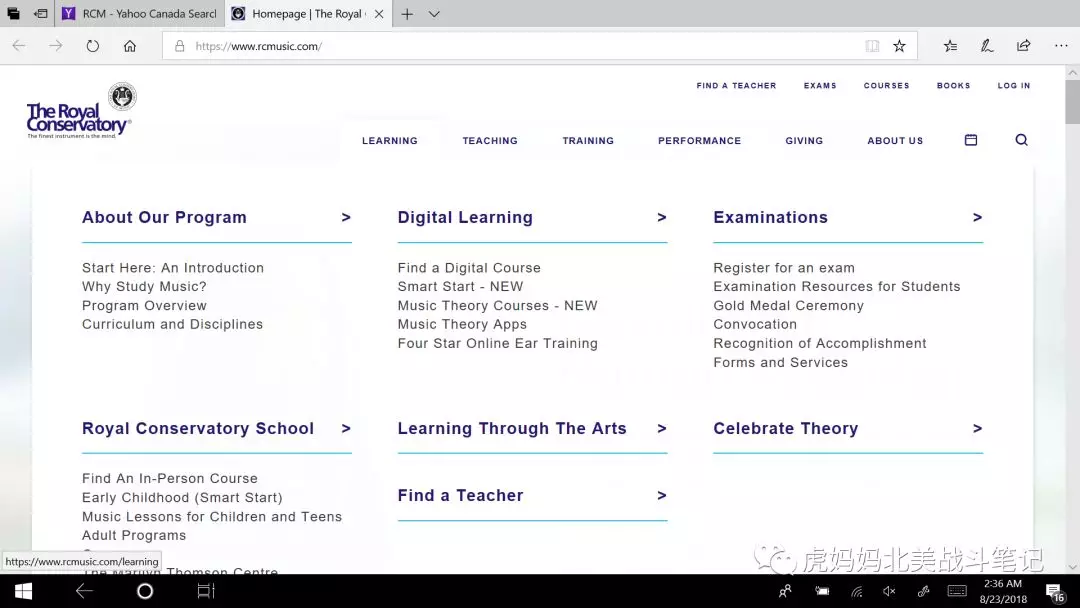This screenshot has width=1080, height=608.
Task: Open Find a Digital Course link
Action: coord(469,268)
